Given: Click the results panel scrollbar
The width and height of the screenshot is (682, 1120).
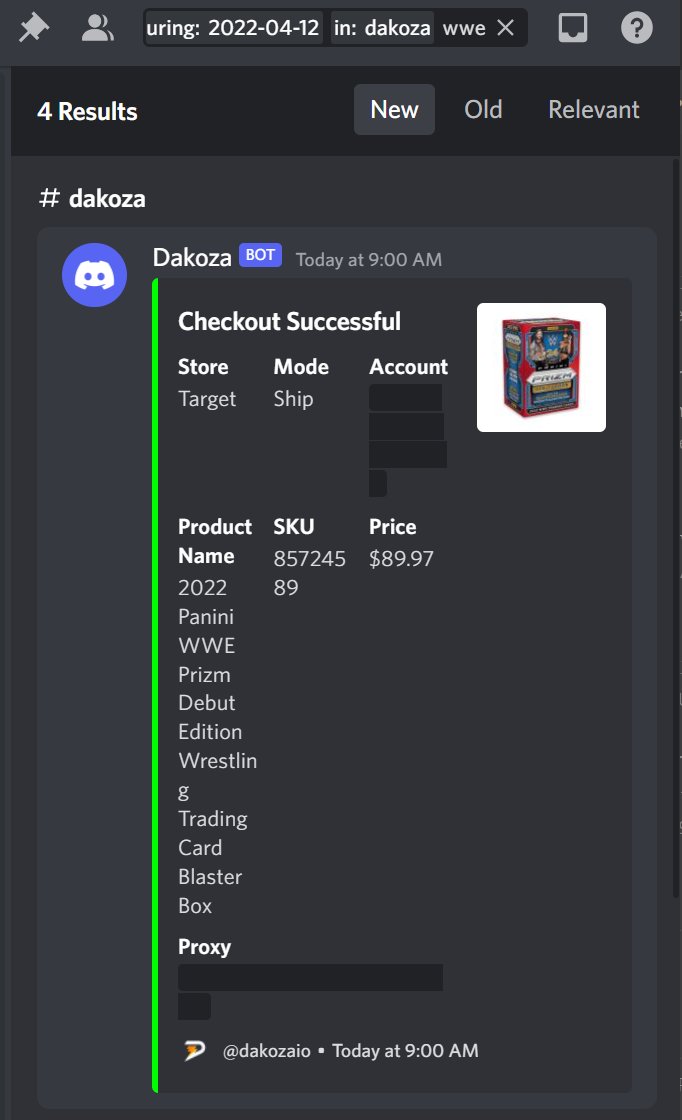Looking at the screenshot, I should 676,529.
